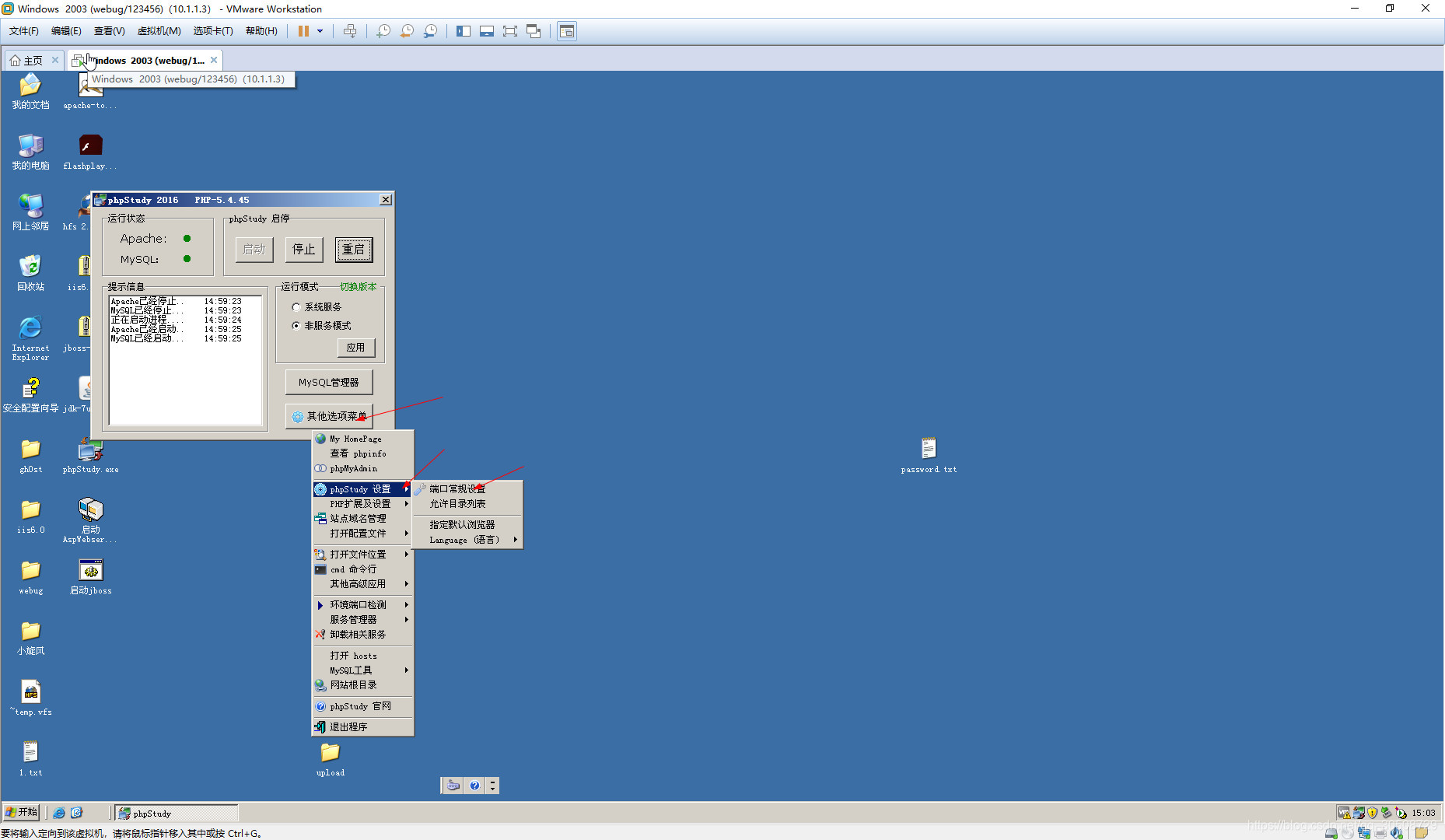Image resolution: width=1445 pixels, height=840 pixels.
Task: Expand the 其他高级应用 submenu
Action: click(x=362, y=584)
